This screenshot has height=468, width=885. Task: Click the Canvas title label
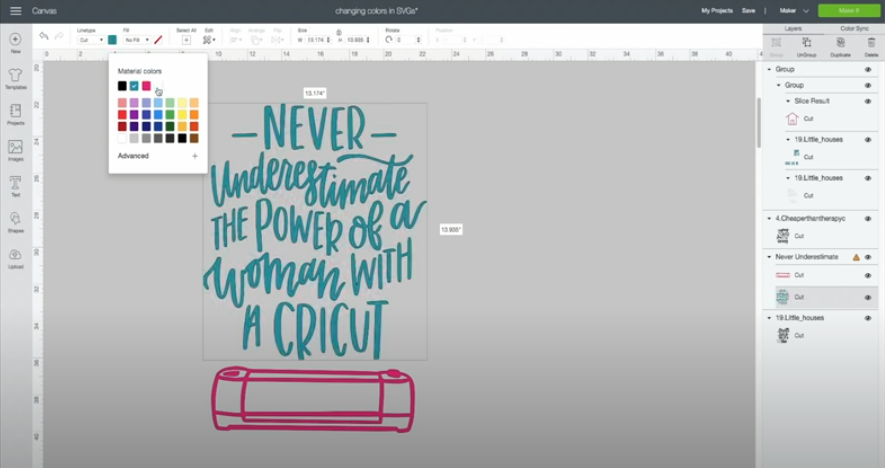44,11
